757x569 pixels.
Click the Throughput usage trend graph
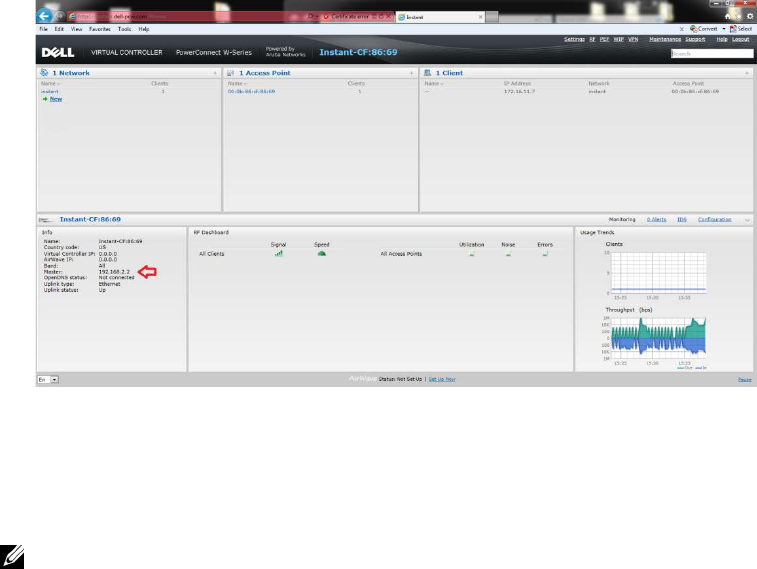point(658,338)
